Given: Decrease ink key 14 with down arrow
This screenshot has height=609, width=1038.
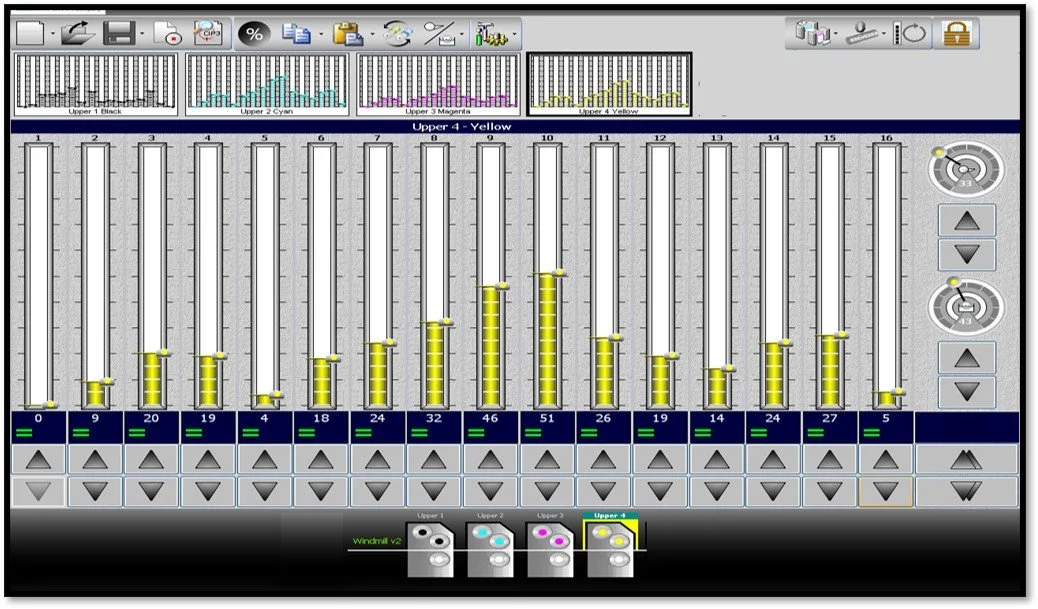Looking at the screenshot, I should pyautogui.click(x=773, y=491).
